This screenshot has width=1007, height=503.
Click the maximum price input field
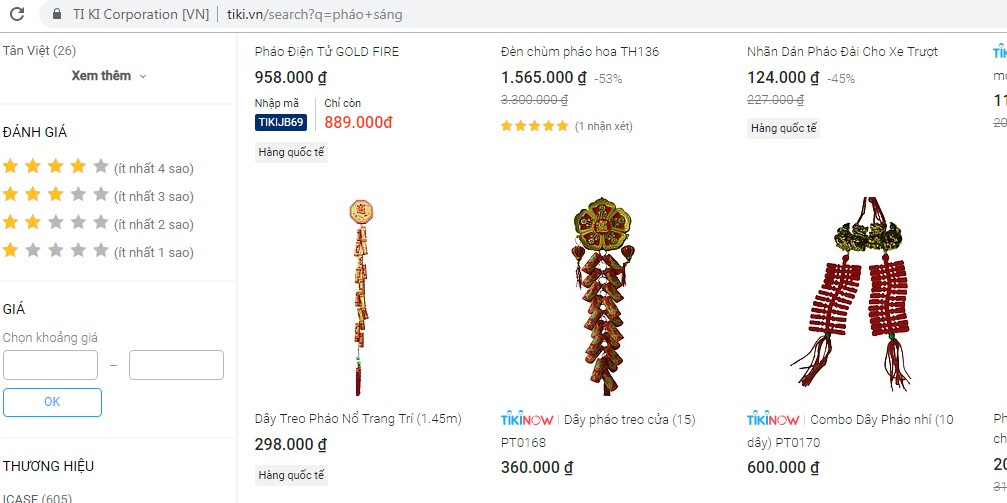click(x=177, y=365)
